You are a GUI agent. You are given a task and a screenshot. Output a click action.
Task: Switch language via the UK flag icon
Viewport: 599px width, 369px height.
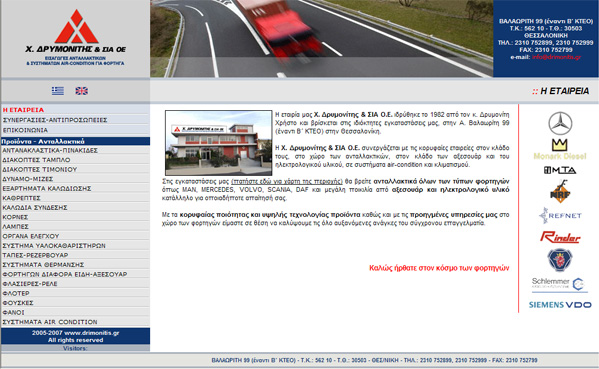(81, 91)
